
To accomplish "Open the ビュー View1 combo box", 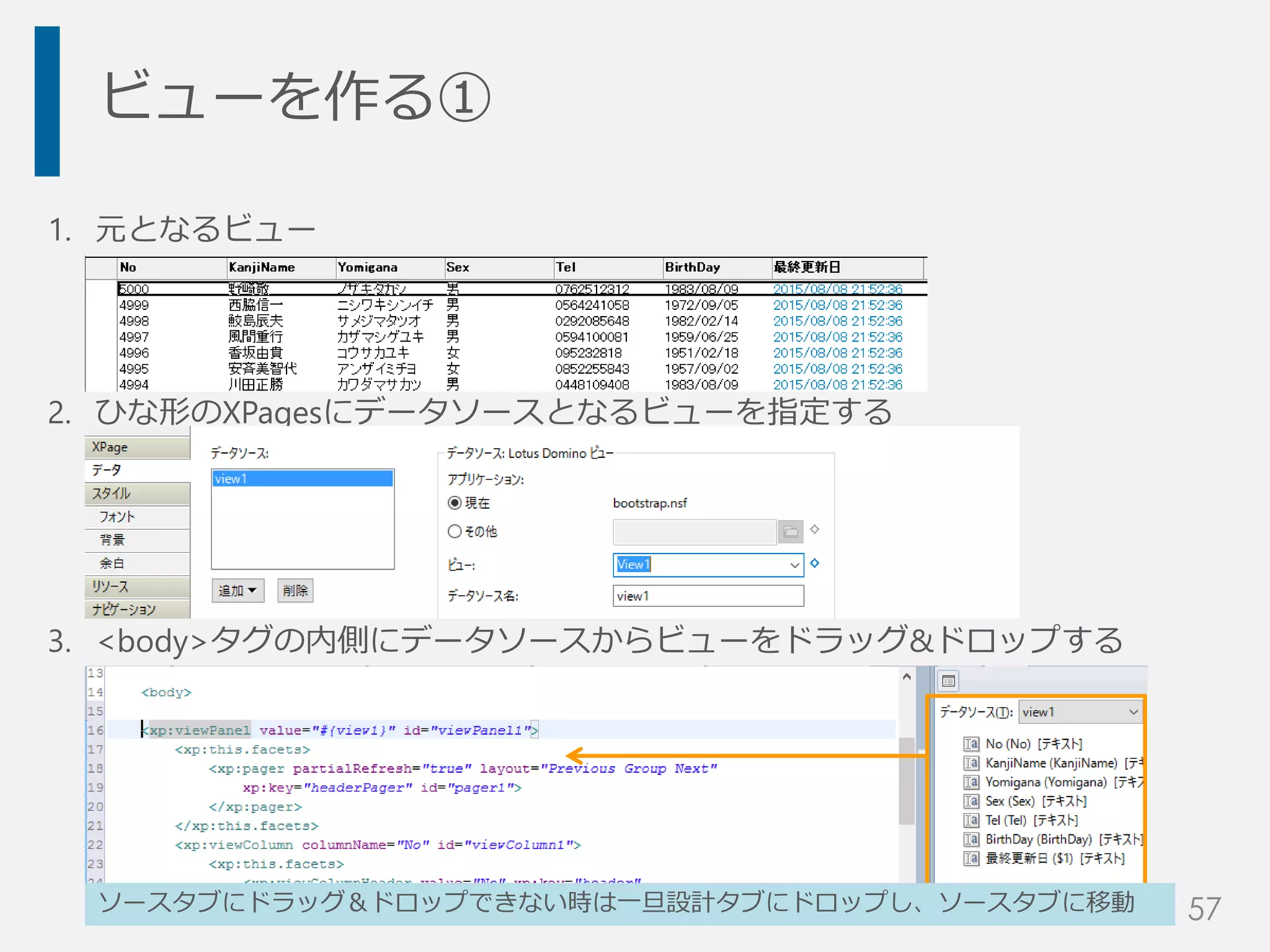I will pos(708,565).
